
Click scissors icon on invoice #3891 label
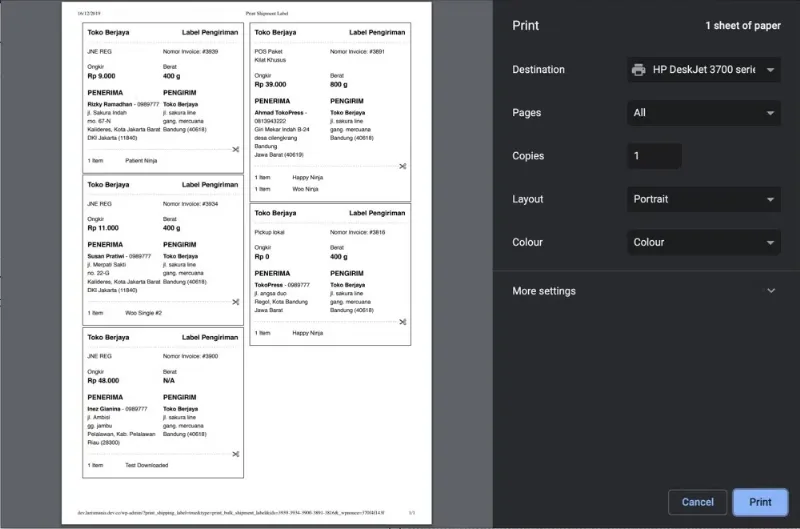pyautogui.click(x=403, y=166)
